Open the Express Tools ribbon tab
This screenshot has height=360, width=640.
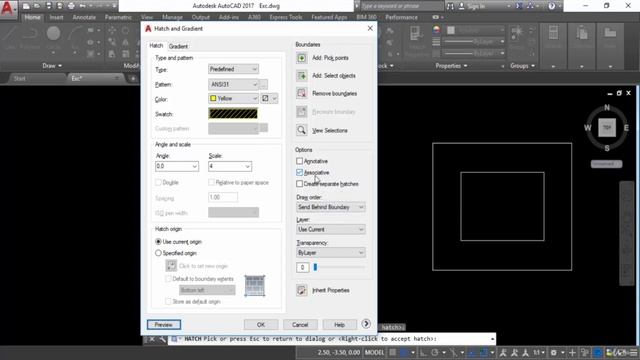[x=286, y=17]
